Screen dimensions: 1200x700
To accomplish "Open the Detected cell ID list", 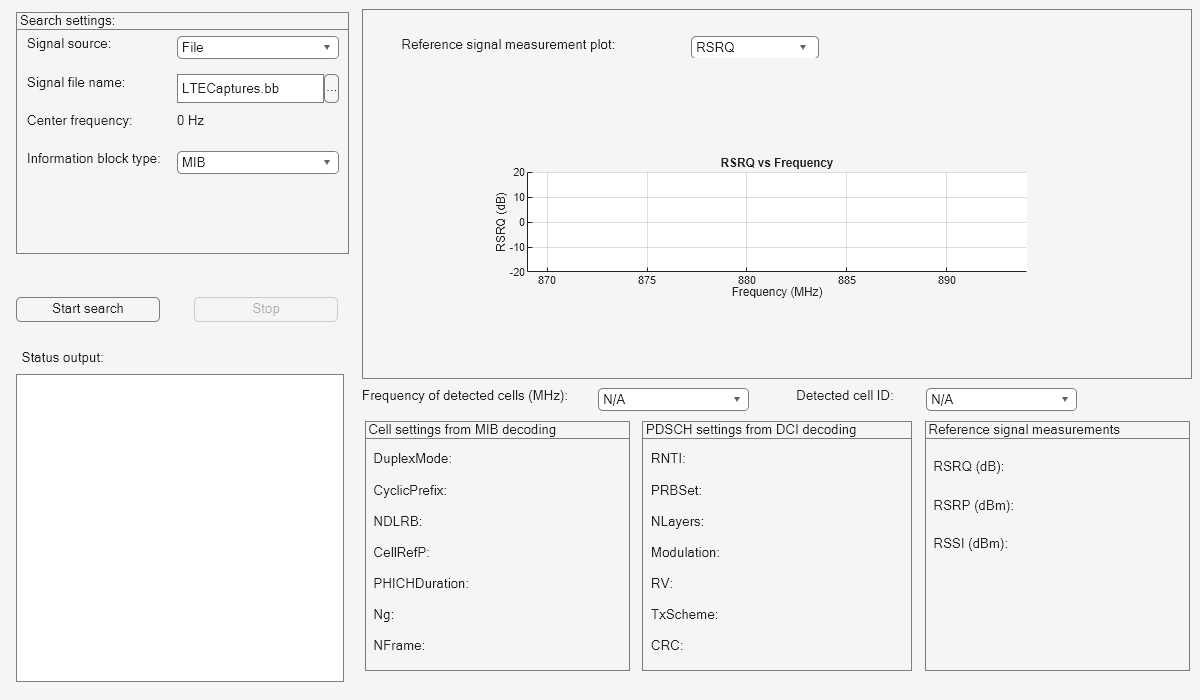I will [x=1000, y=399].
